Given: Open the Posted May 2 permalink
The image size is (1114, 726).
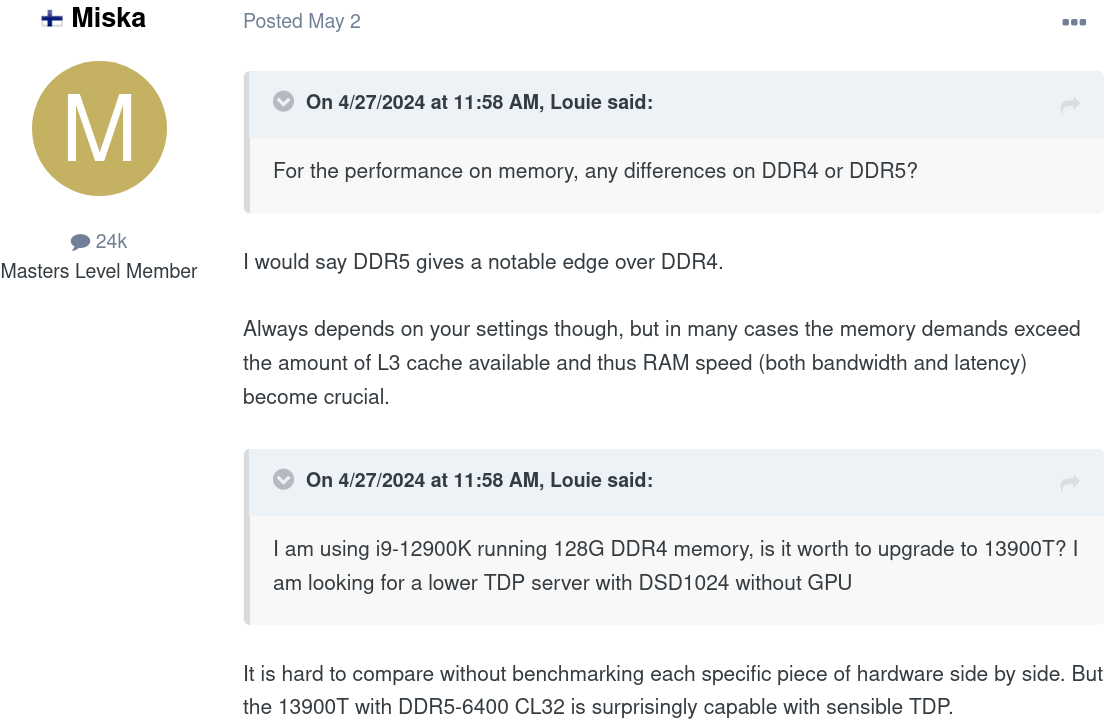Looking at the screenshot, I should pyautogui.click(x=302, y=21).
